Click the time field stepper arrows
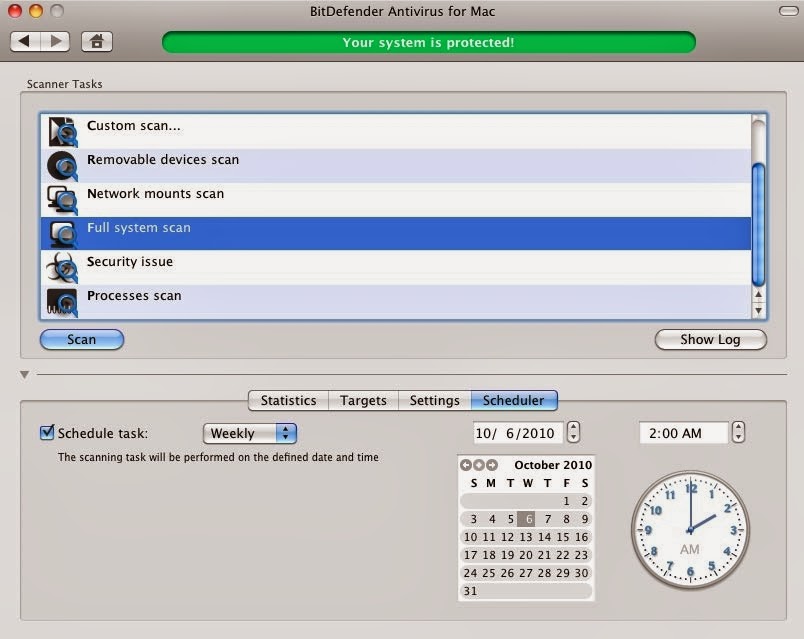804x639 pixels. click(x=738, y=432)
